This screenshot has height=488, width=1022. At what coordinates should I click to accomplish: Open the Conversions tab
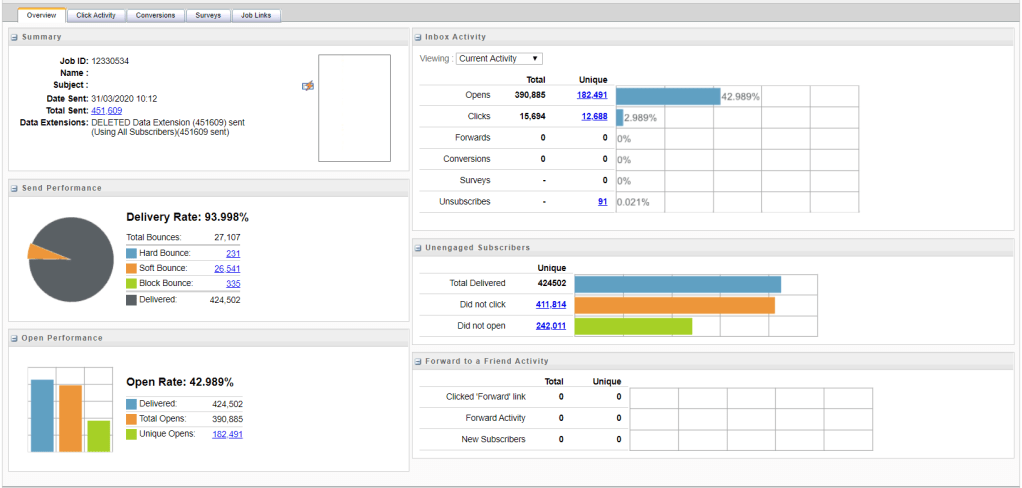tap(156, 16)
